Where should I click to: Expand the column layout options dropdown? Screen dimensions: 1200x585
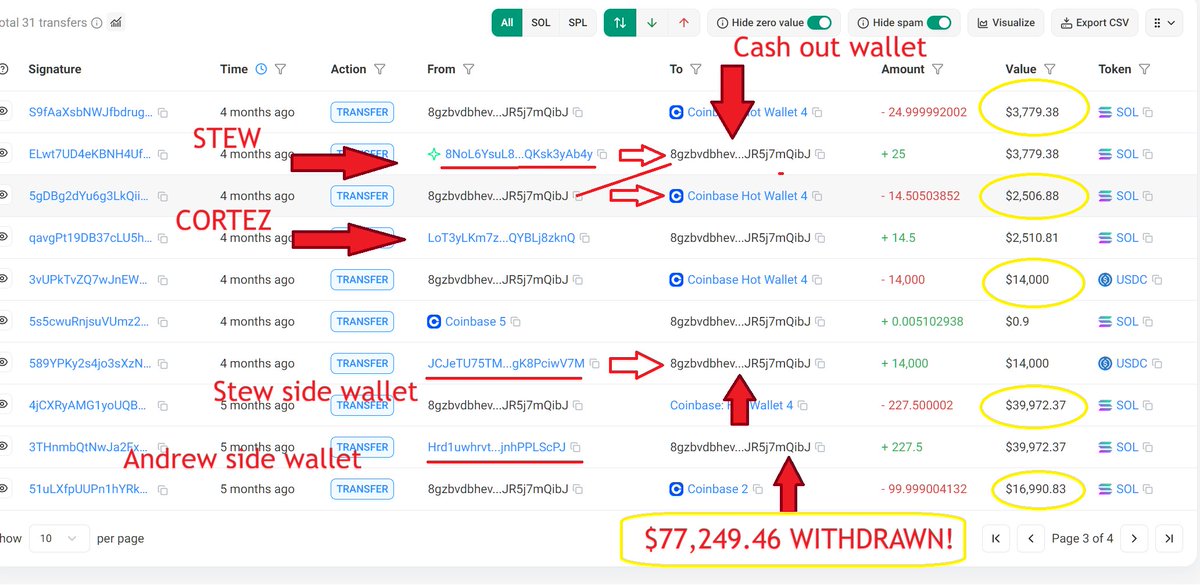[x=1164, y=22]
